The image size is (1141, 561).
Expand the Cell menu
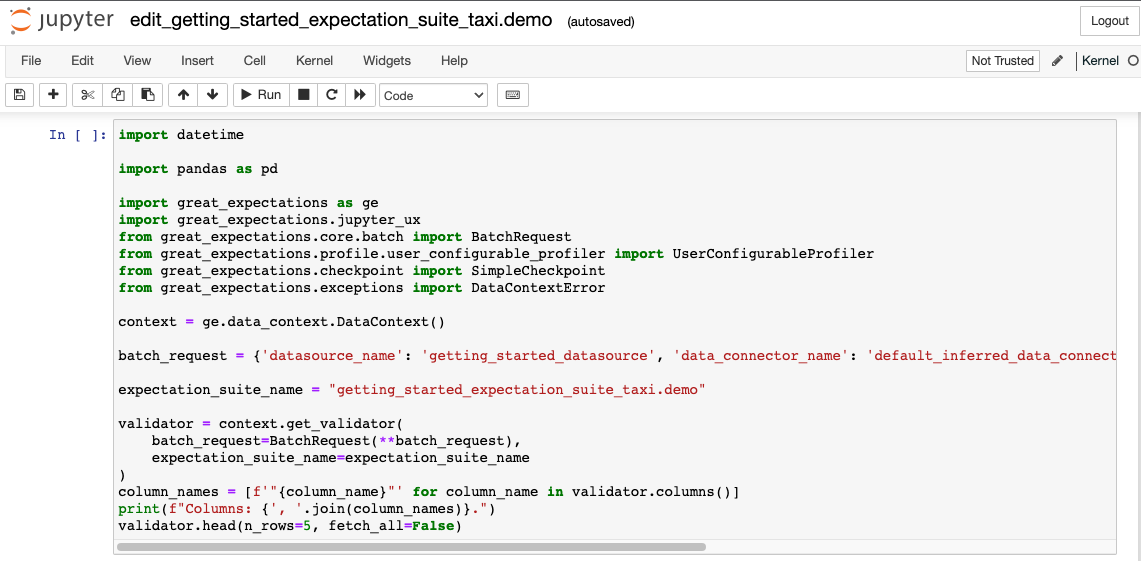[255, 61]
